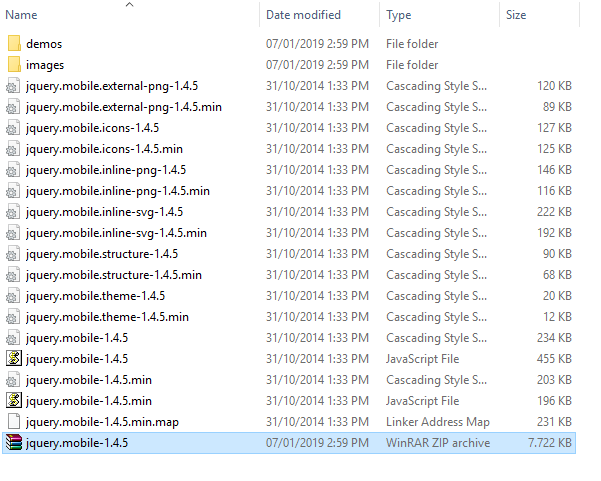Click the '231 KB' size cell
This screenshot has width=601, height=481.
click(x=554, y=422)
